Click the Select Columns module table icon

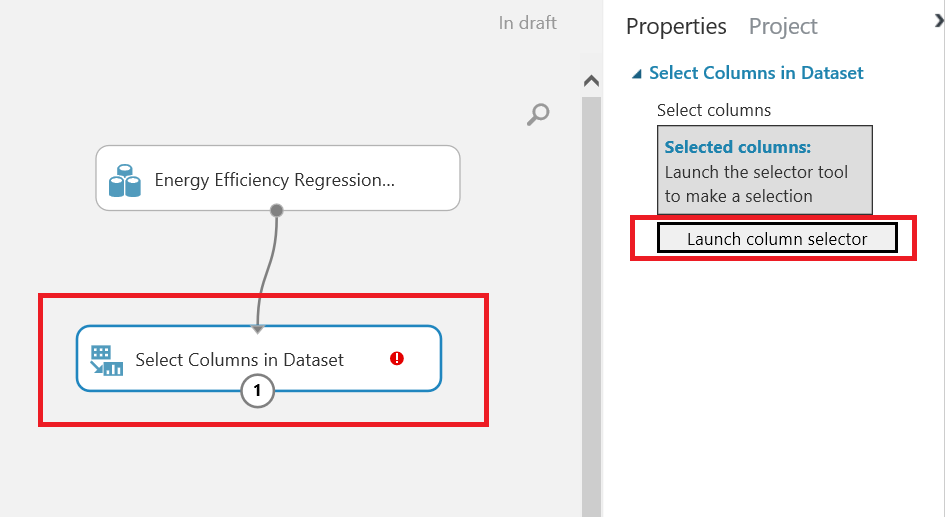tap(106, 360)
